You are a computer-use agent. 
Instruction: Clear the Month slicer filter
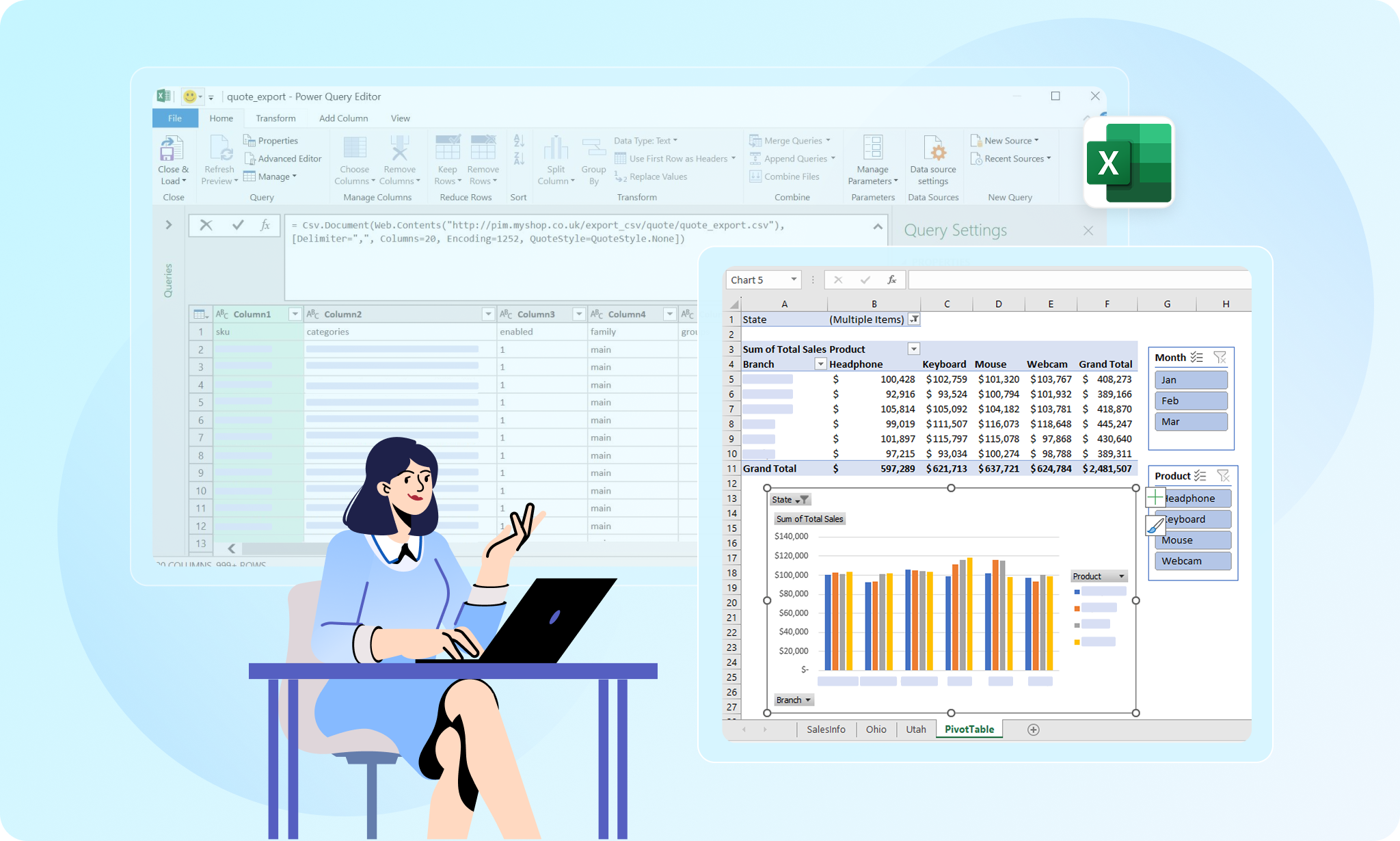pyautogui.click(x=1220, y=357)
